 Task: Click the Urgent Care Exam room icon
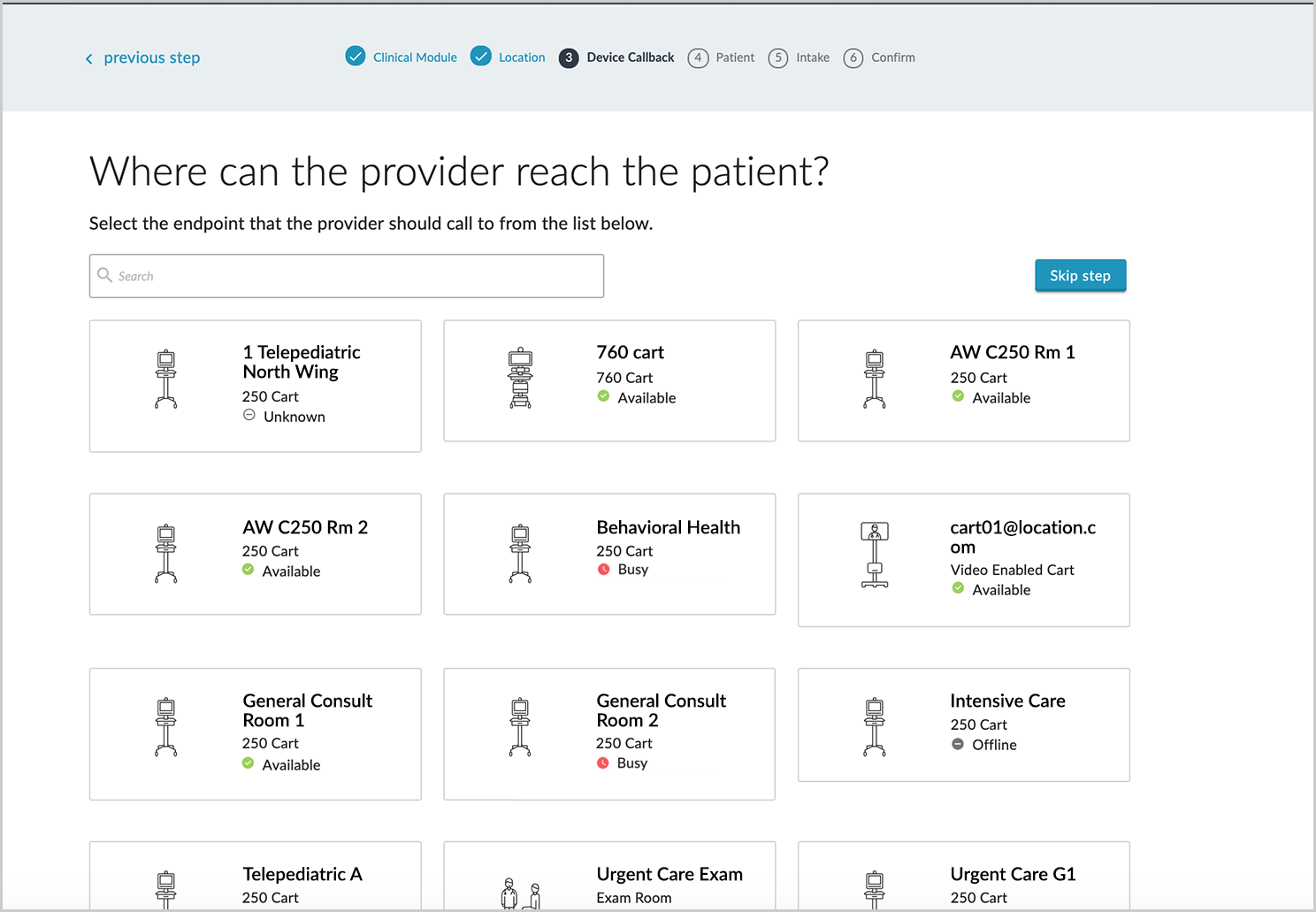click(x=521, y=893)
